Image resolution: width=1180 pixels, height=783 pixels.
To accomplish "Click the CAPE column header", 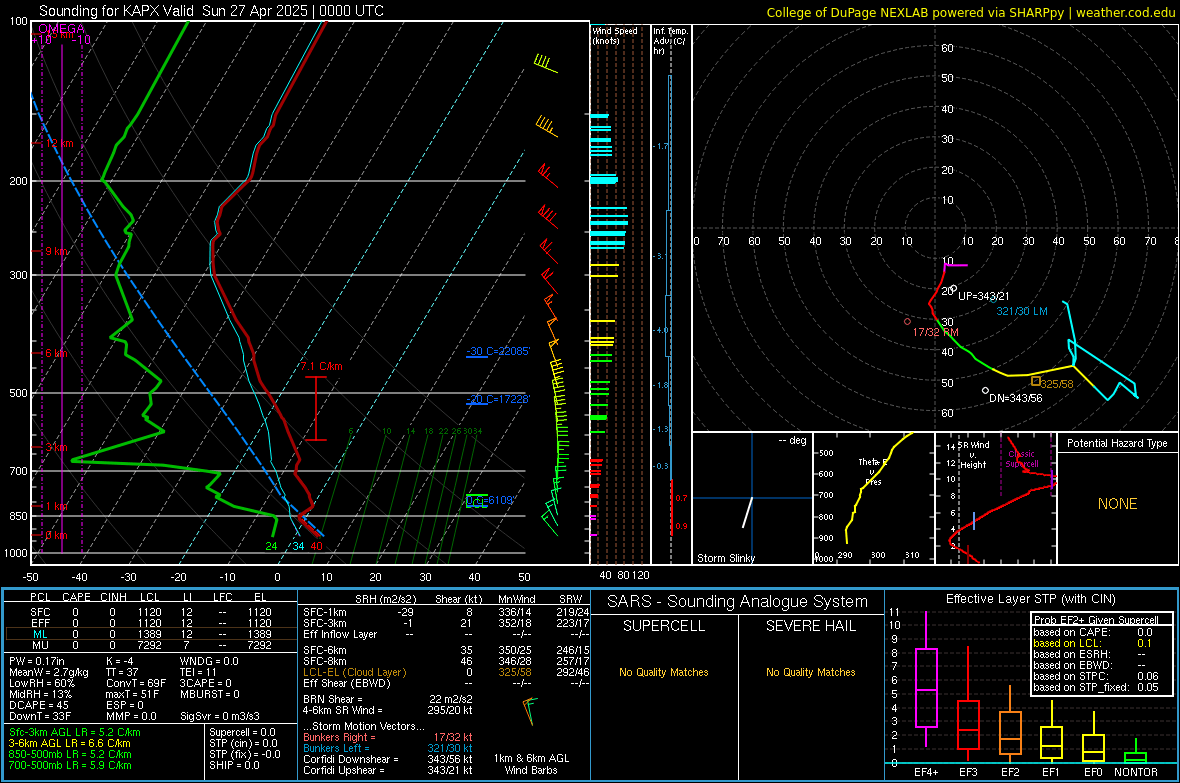I will [x=76, y=597].
